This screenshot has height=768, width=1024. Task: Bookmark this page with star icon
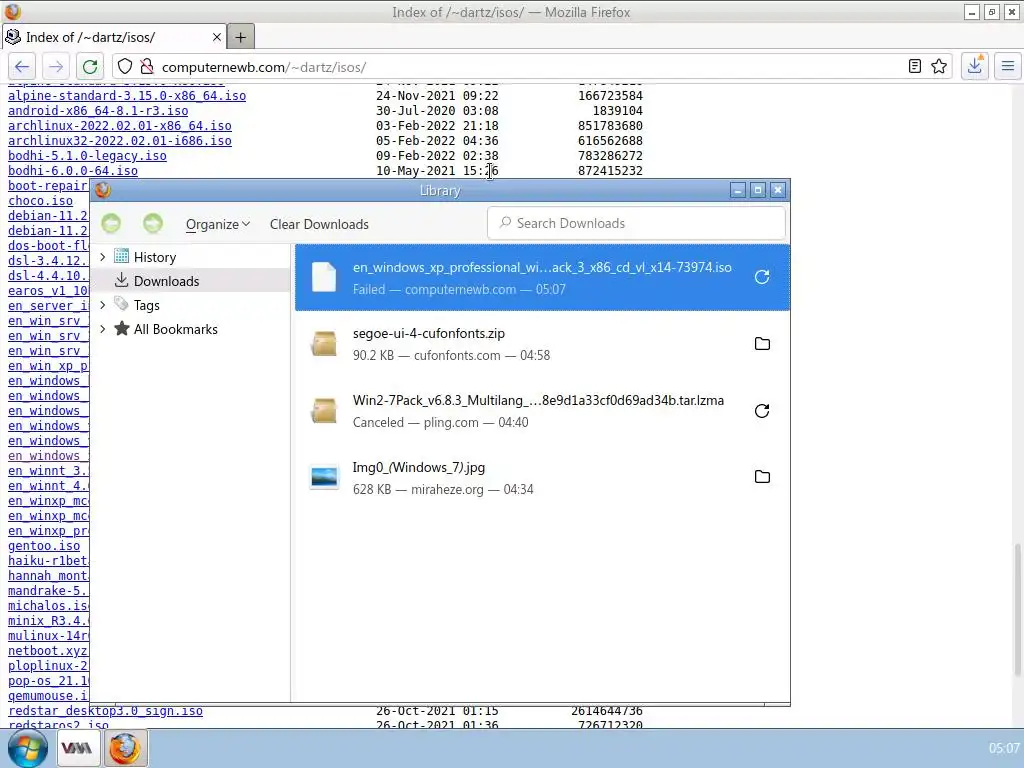click(x=939, y=67)
